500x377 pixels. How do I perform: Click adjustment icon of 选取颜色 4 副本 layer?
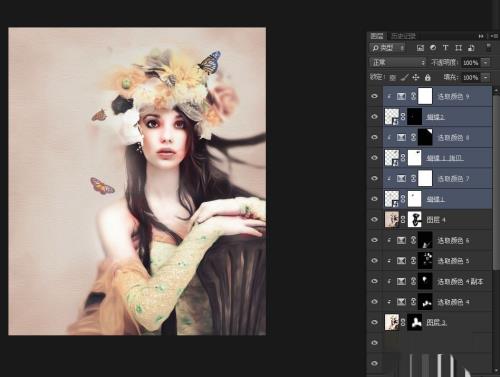tap(401, 282)
